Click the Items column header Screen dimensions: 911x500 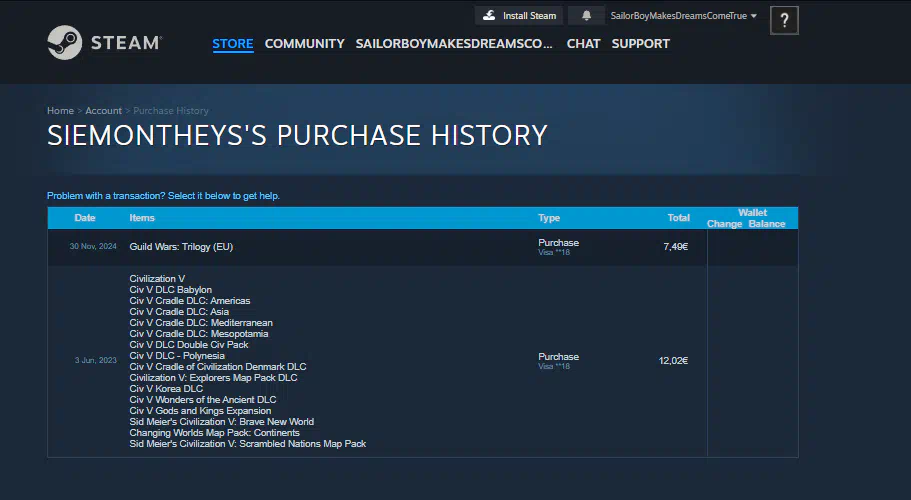tap(142, 218)
